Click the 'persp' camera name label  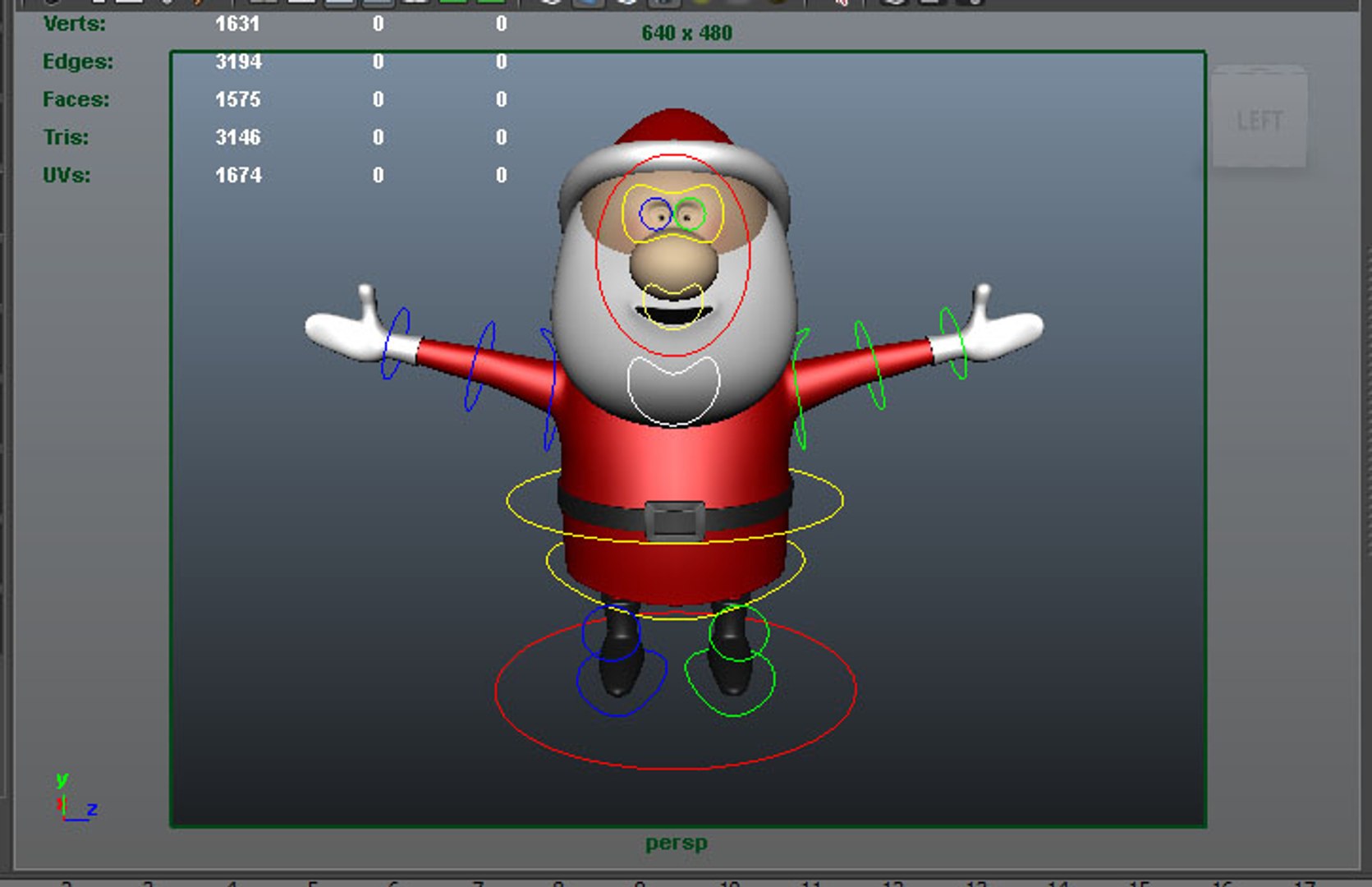click(676, 843)
